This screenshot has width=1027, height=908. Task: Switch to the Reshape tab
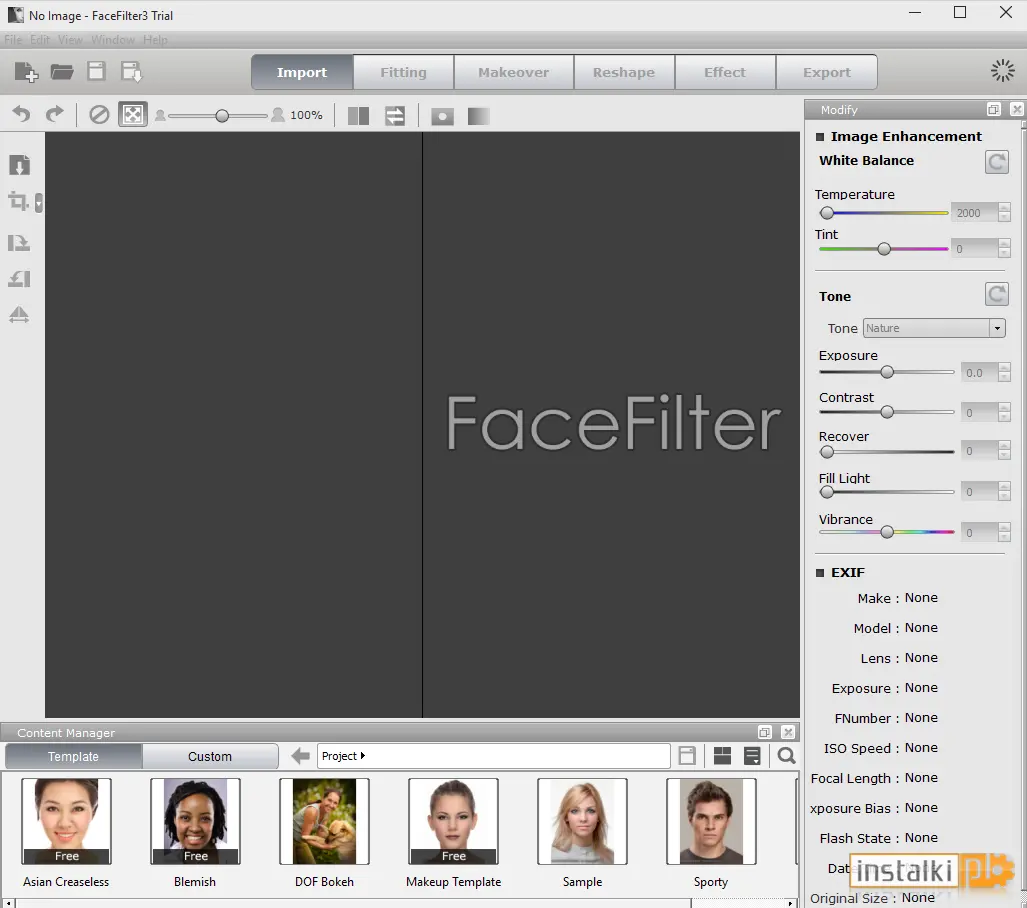click(x=624, y=72)
